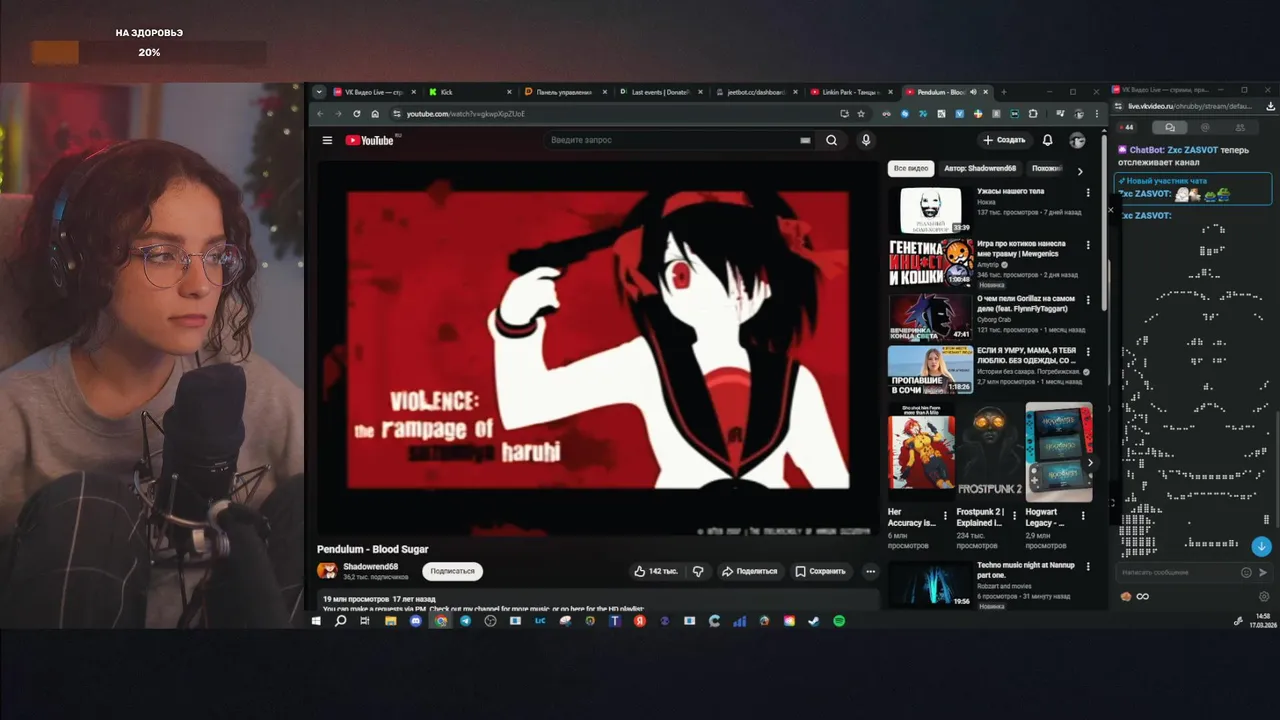Open Steam from the taskbar
Viewport: 1280px width, 720px height.
[814, 621]
